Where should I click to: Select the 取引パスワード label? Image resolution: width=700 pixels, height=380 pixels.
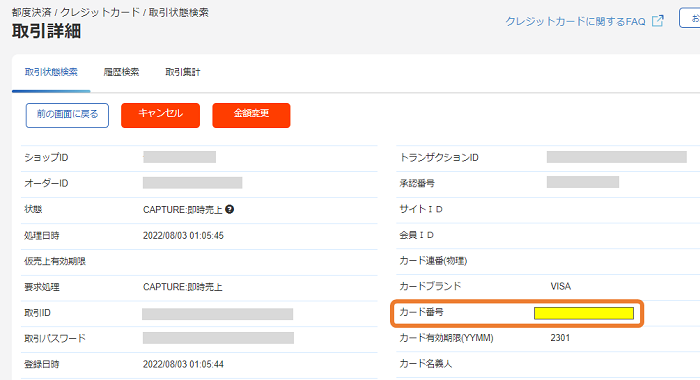coord(55,338)
